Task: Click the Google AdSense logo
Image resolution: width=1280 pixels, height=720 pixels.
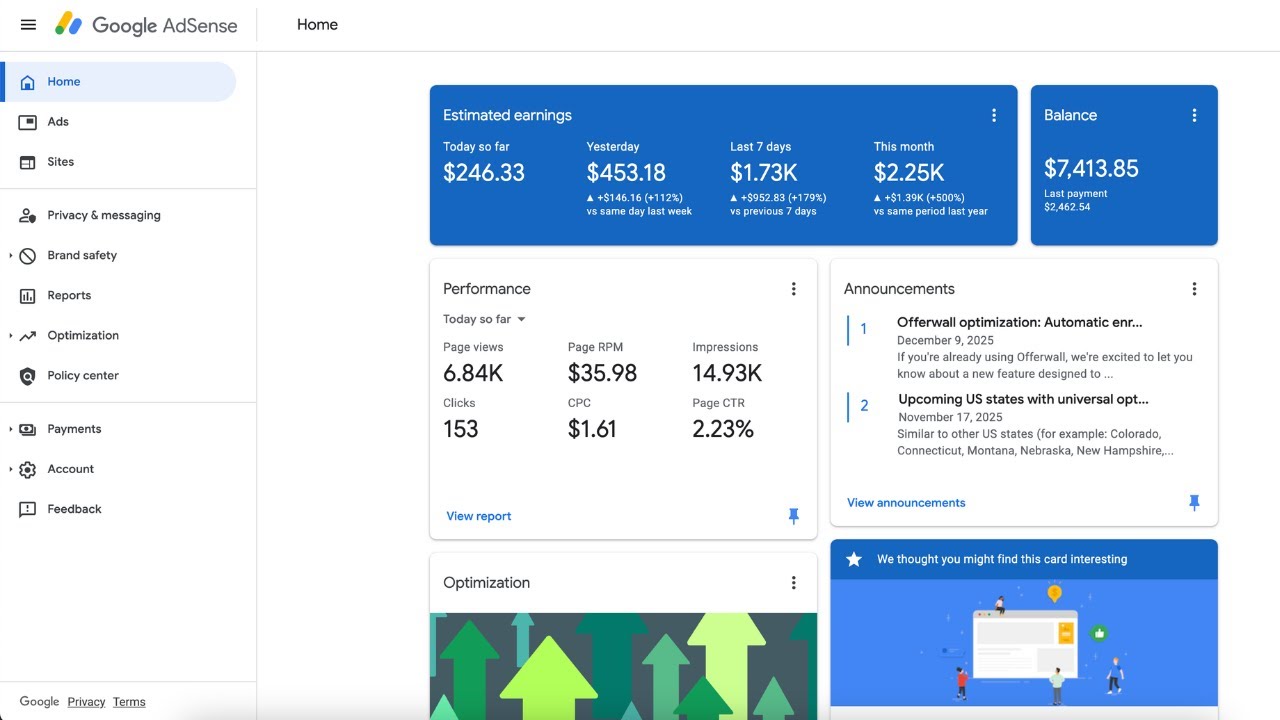Action: pos(146,25)
